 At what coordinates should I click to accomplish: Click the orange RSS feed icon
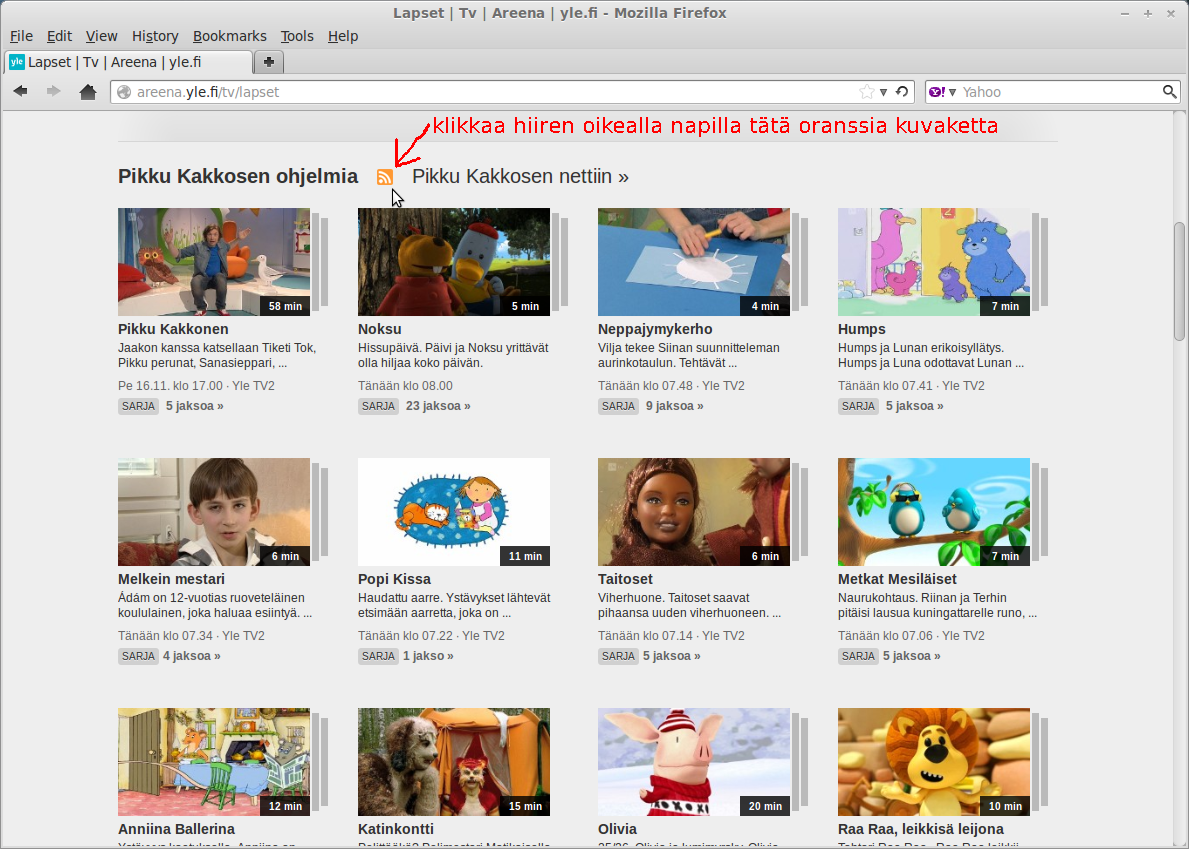(x=385, y=177)
